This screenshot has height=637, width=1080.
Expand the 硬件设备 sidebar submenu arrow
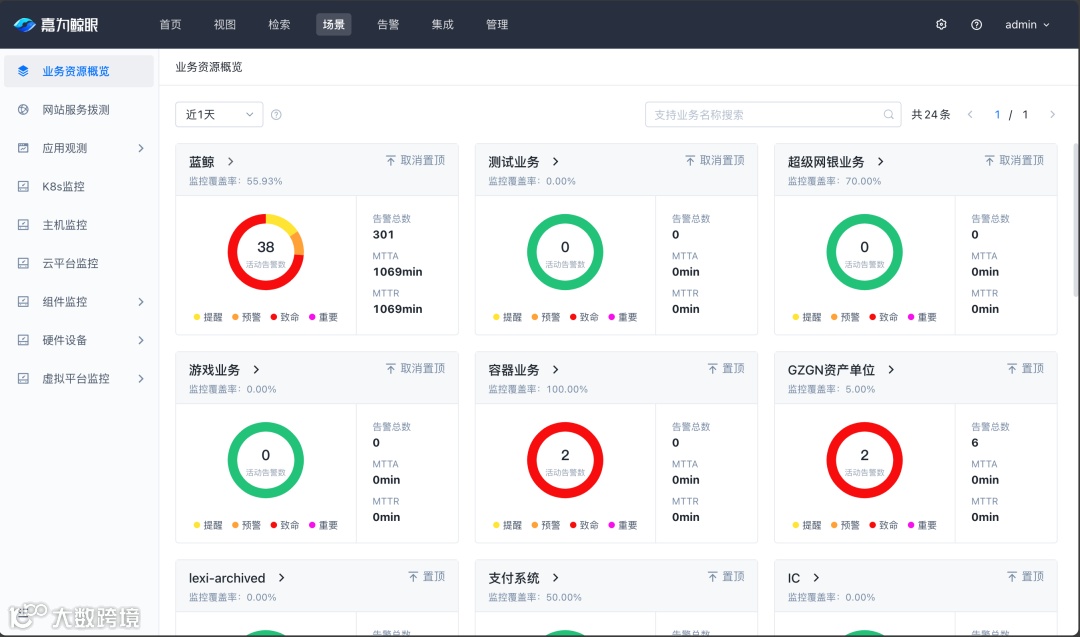[x=141, y=340]
